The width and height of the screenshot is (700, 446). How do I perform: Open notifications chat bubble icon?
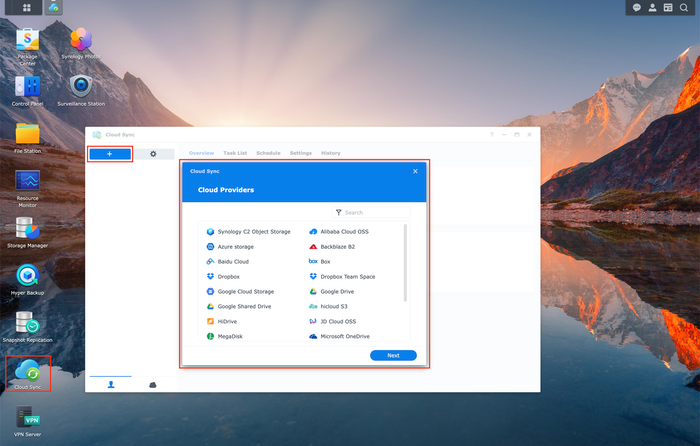coord(637,8)
